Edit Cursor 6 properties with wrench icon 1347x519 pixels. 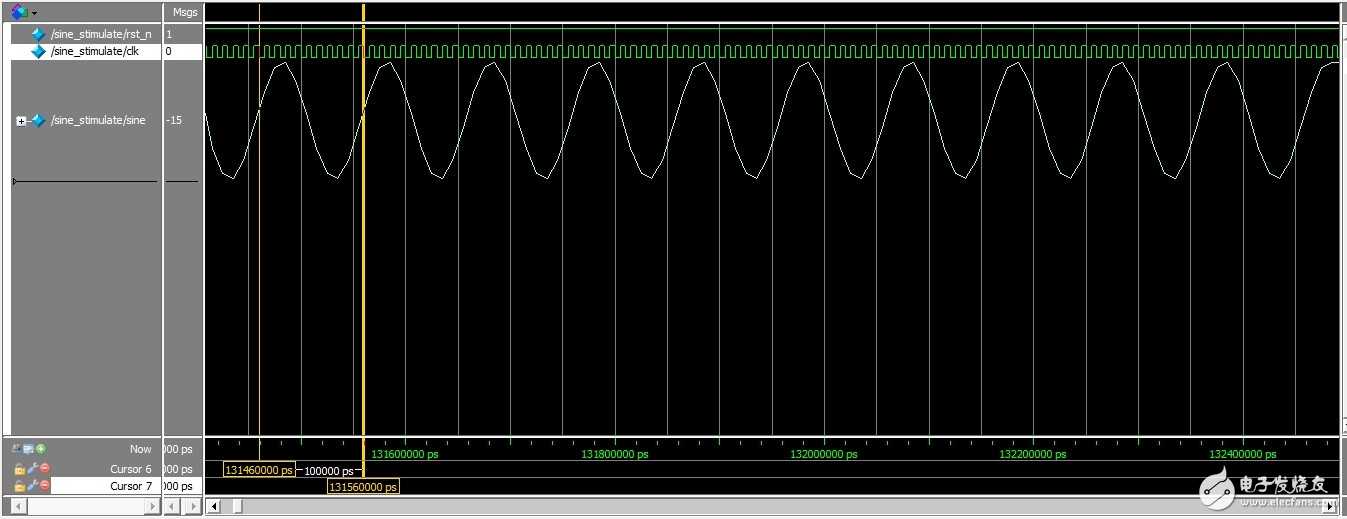click(32, 469)
